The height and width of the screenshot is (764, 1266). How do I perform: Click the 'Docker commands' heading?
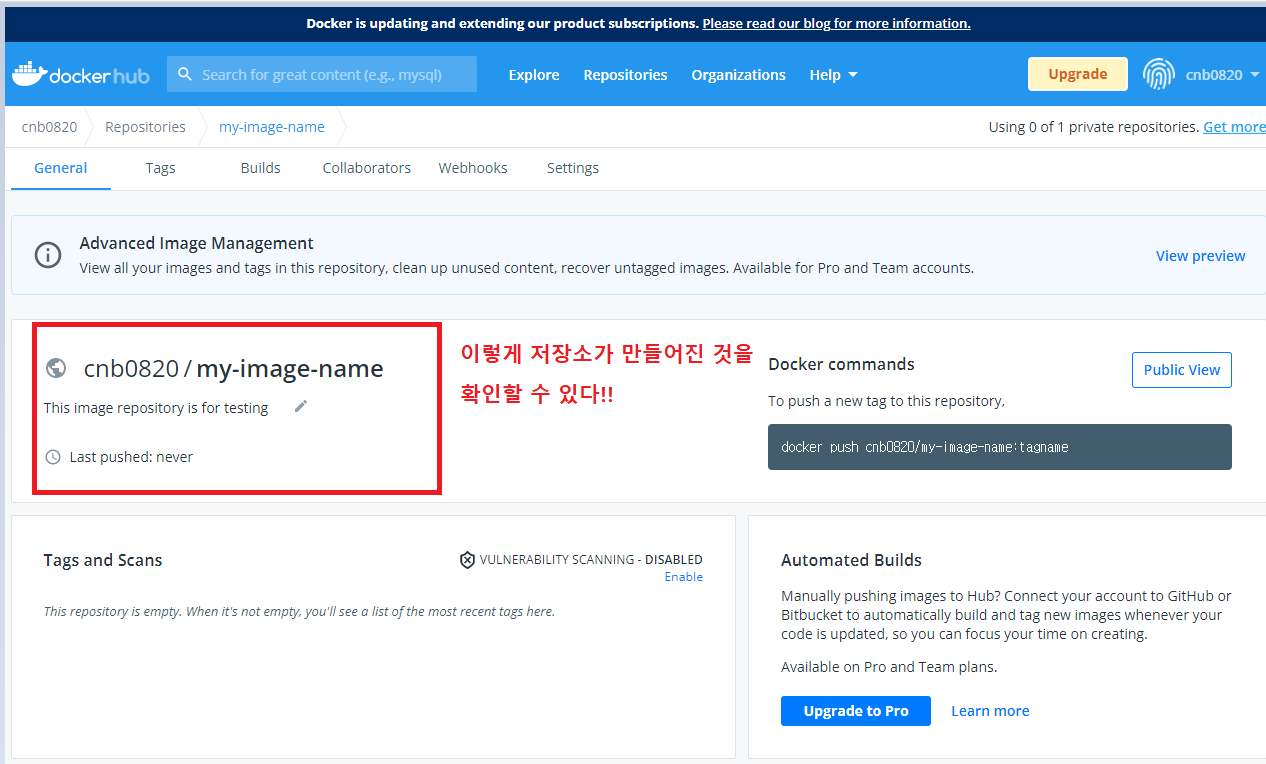[x=841, y=364]
